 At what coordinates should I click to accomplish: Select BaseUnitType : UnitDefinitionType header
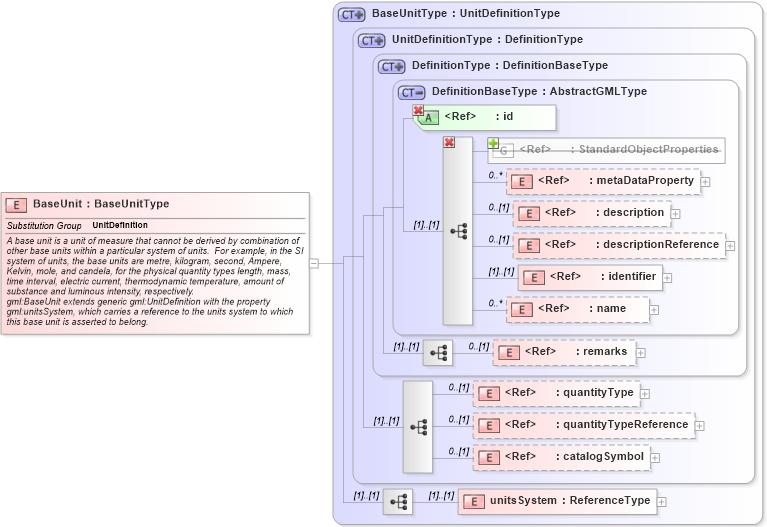[466, 14]
